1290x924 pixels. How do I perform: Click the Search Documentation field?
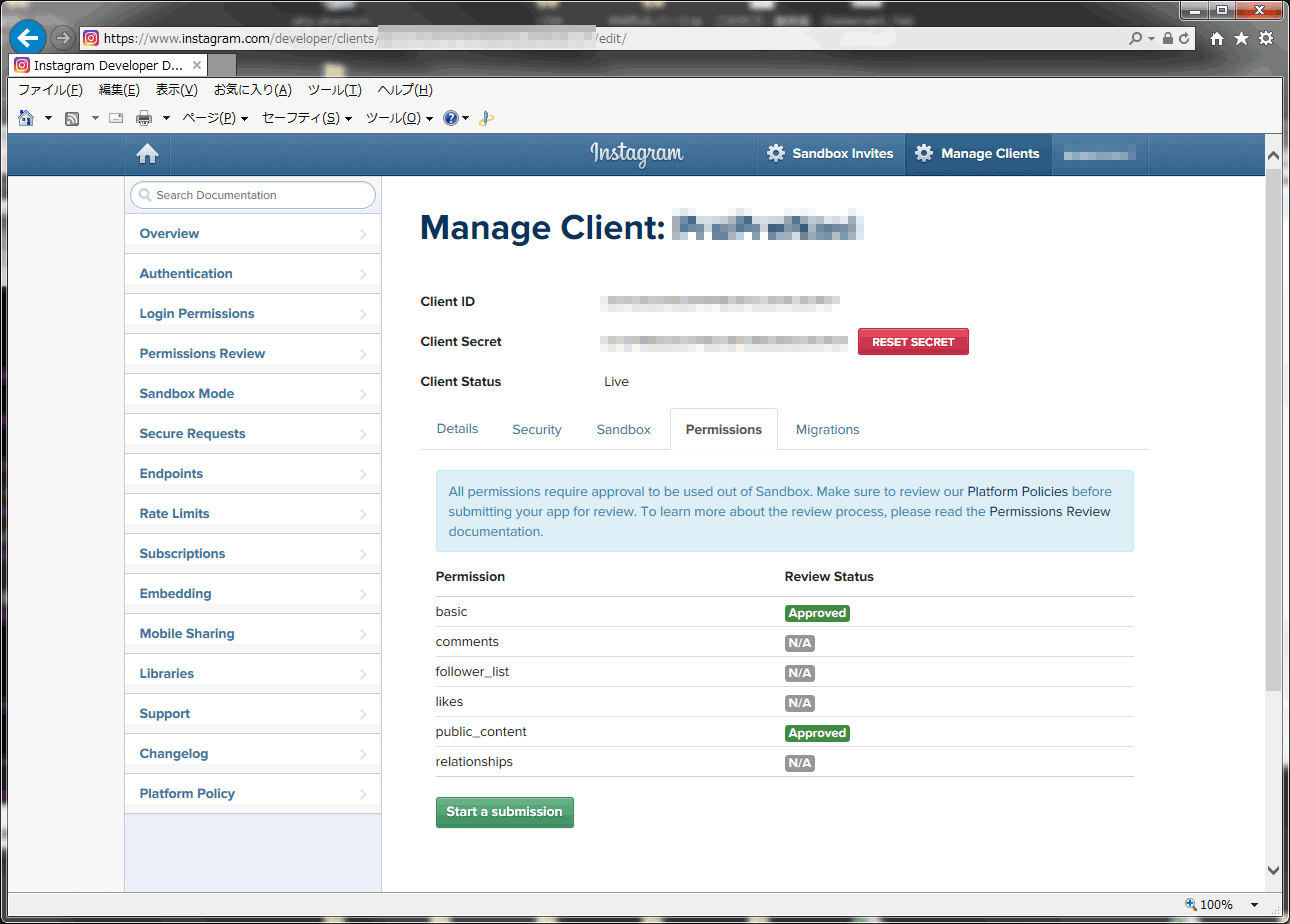(x=253, y=195)
